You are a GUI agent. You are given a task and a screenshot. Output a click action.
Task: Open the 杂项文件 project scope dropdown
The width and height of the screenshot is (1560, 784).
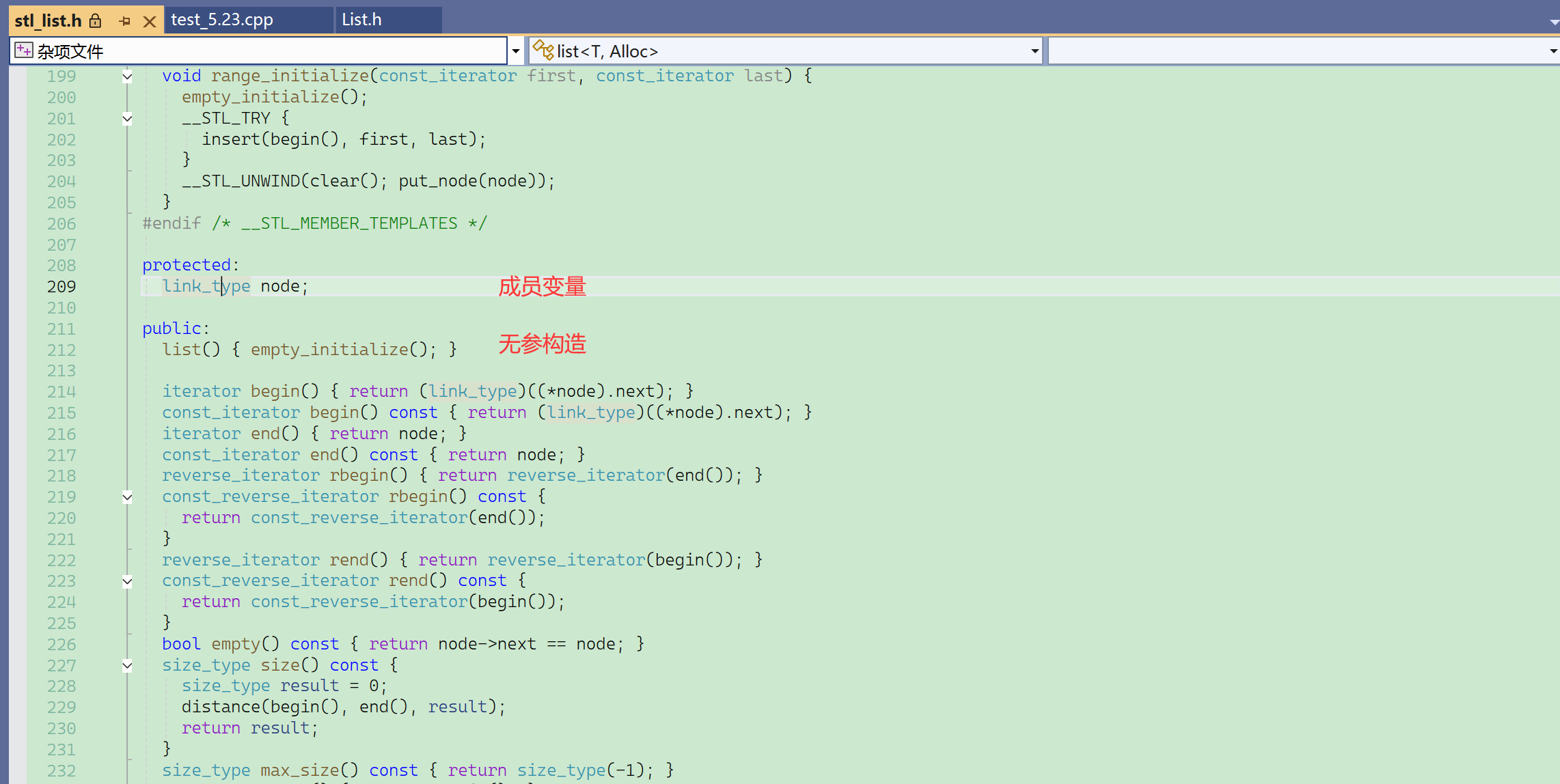pyautogui.click(x=516, y=51)
